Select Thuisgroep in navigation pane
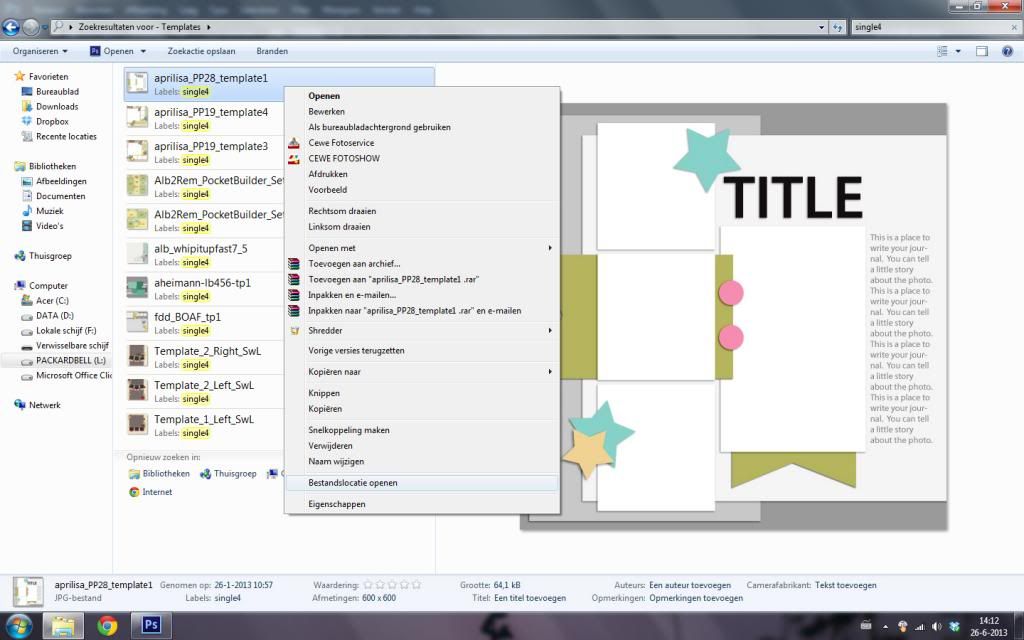 tap(50, 255)
